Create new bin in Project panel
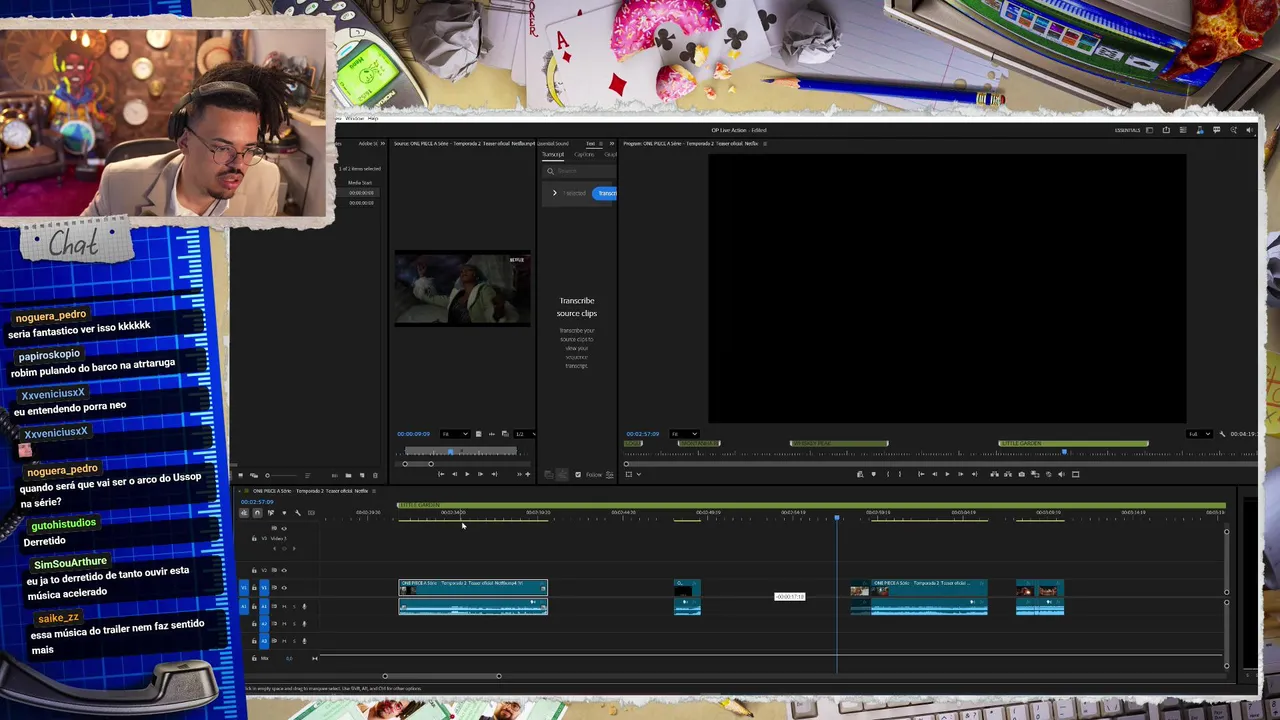Viewport: 1280px width, 720px height. click(x=348, y=475)
